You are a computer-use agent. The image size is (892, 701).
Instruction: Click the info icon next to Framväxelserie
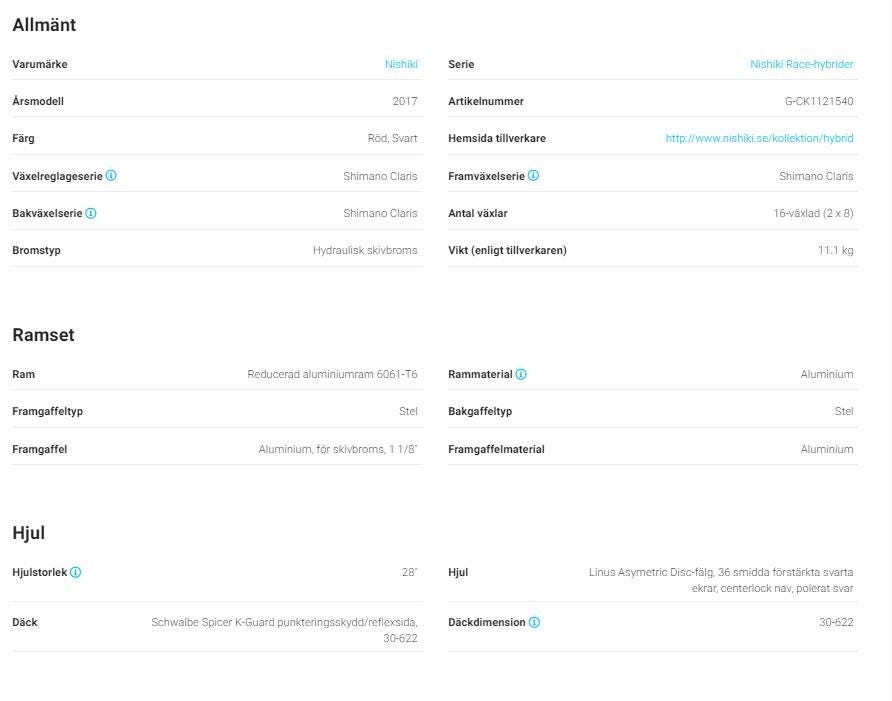pos(533,176)
